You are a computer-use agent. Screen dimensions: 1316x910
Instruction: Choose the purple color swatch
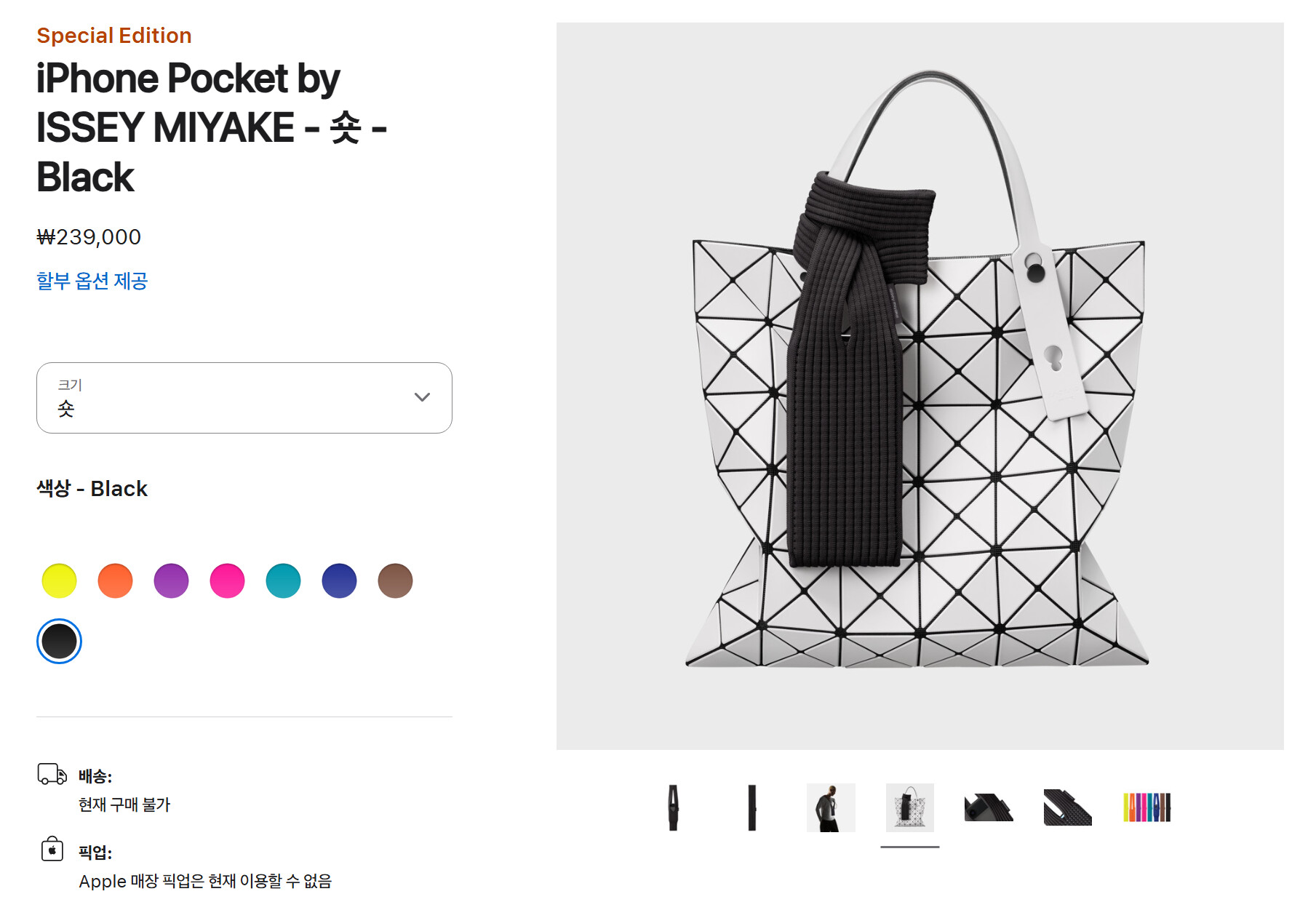click(171, 580)
